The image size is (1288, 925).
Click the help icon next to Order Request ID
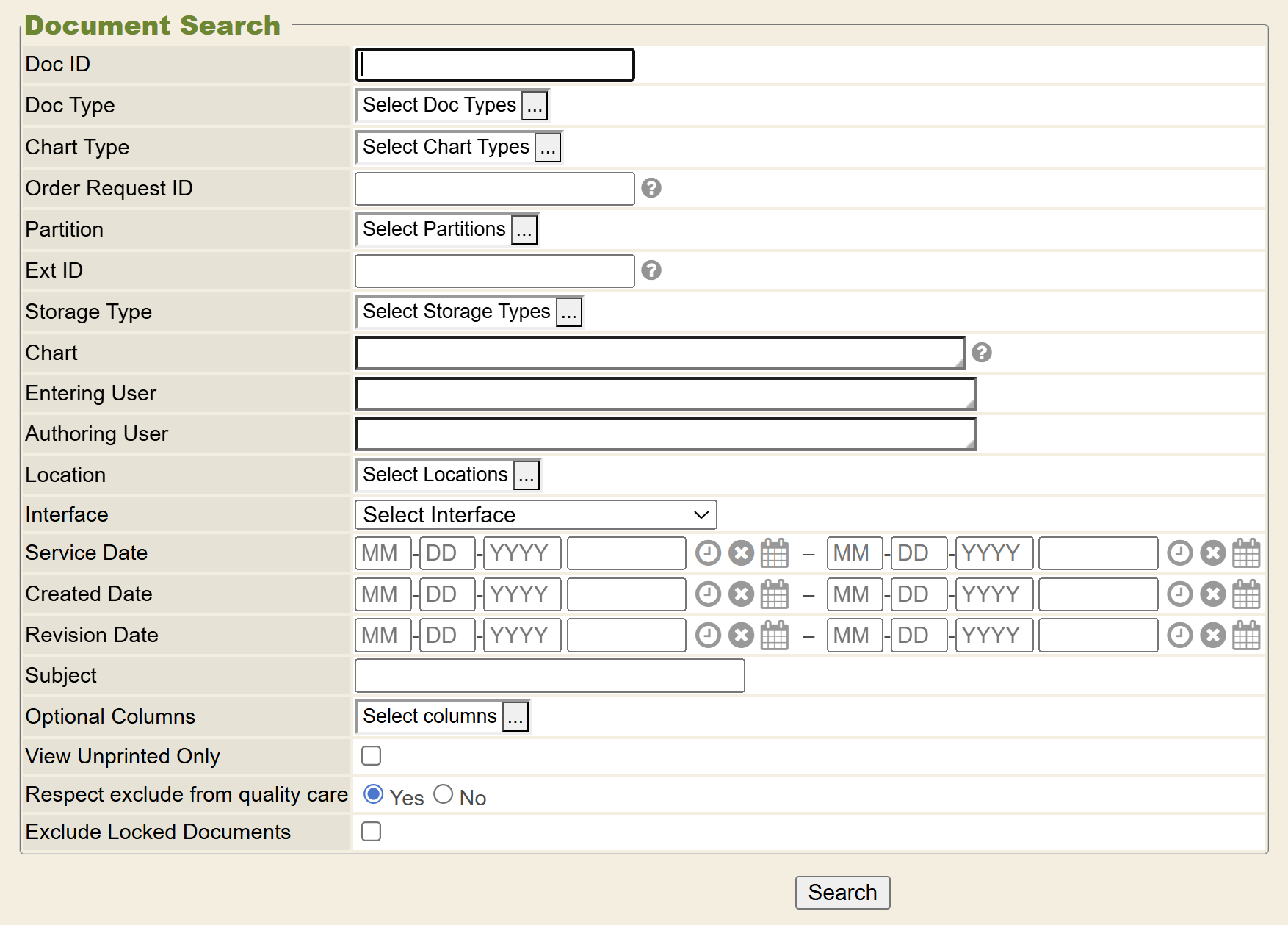[651, 188]
